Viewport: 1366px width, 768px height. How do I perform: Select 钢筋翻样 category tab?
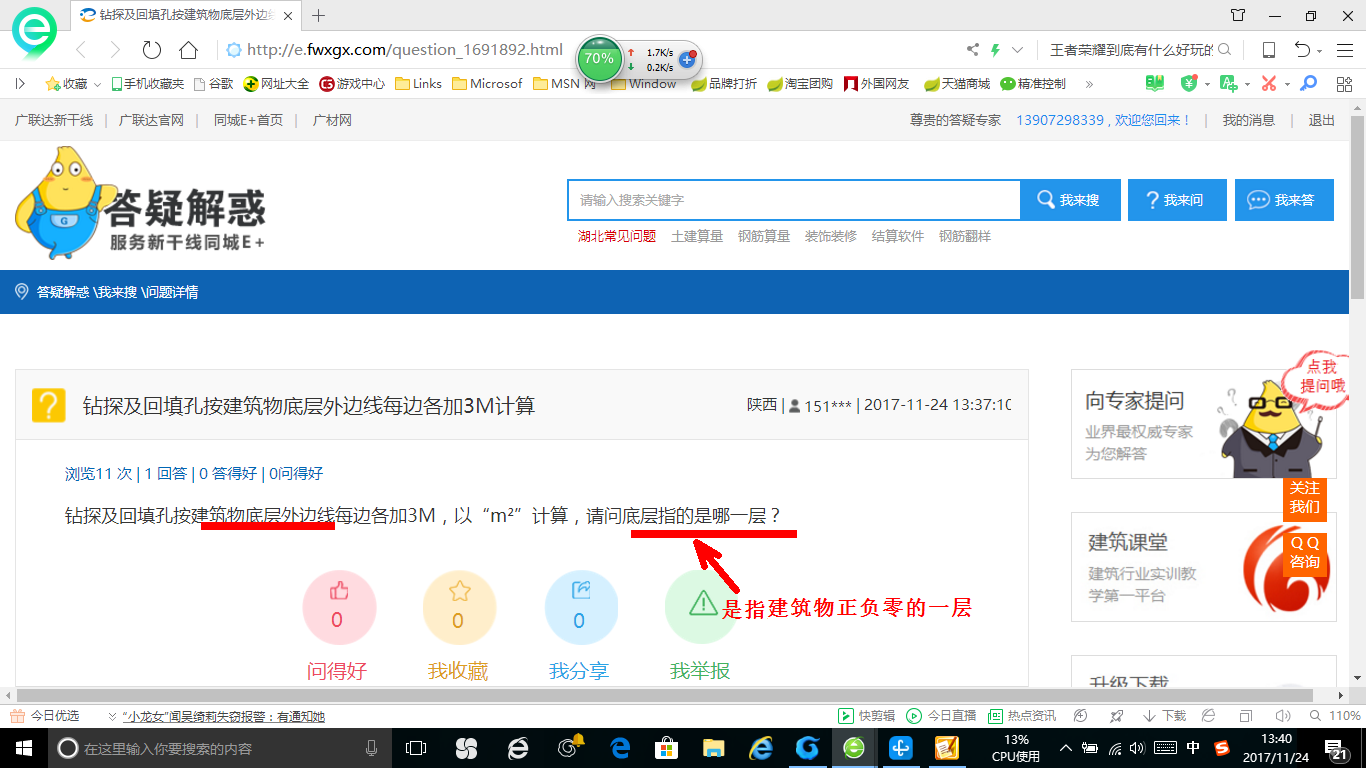[965, 237]
